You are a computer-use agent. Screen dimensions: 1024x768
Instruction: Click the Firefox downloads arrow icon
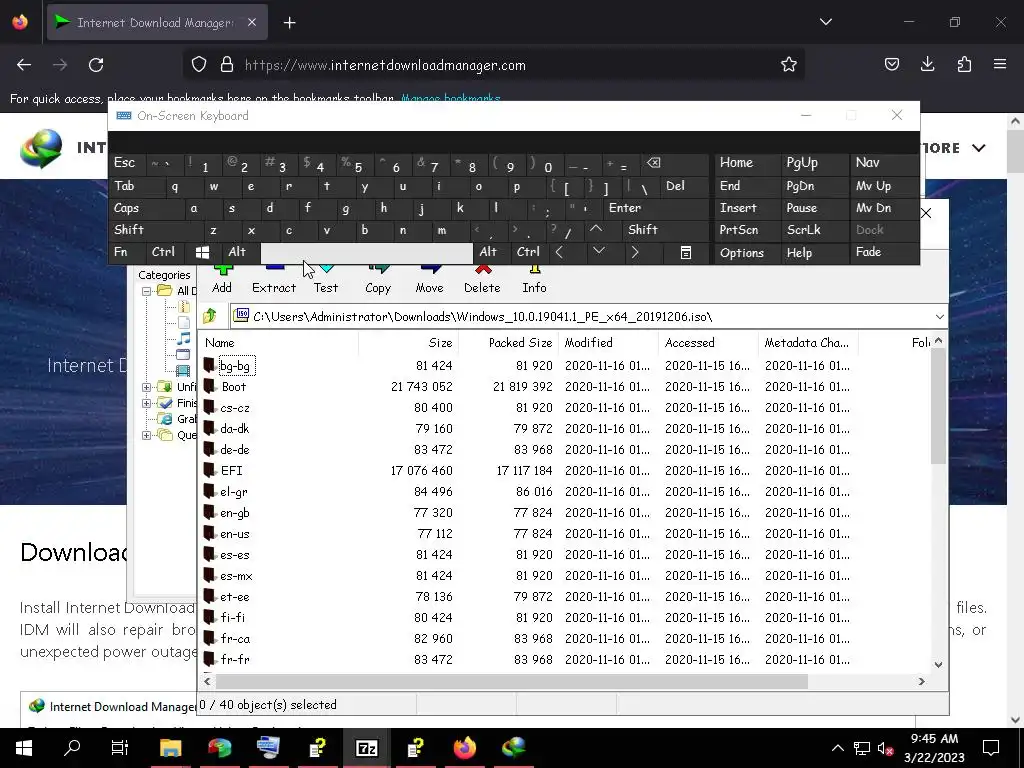[x=927, y=65]
